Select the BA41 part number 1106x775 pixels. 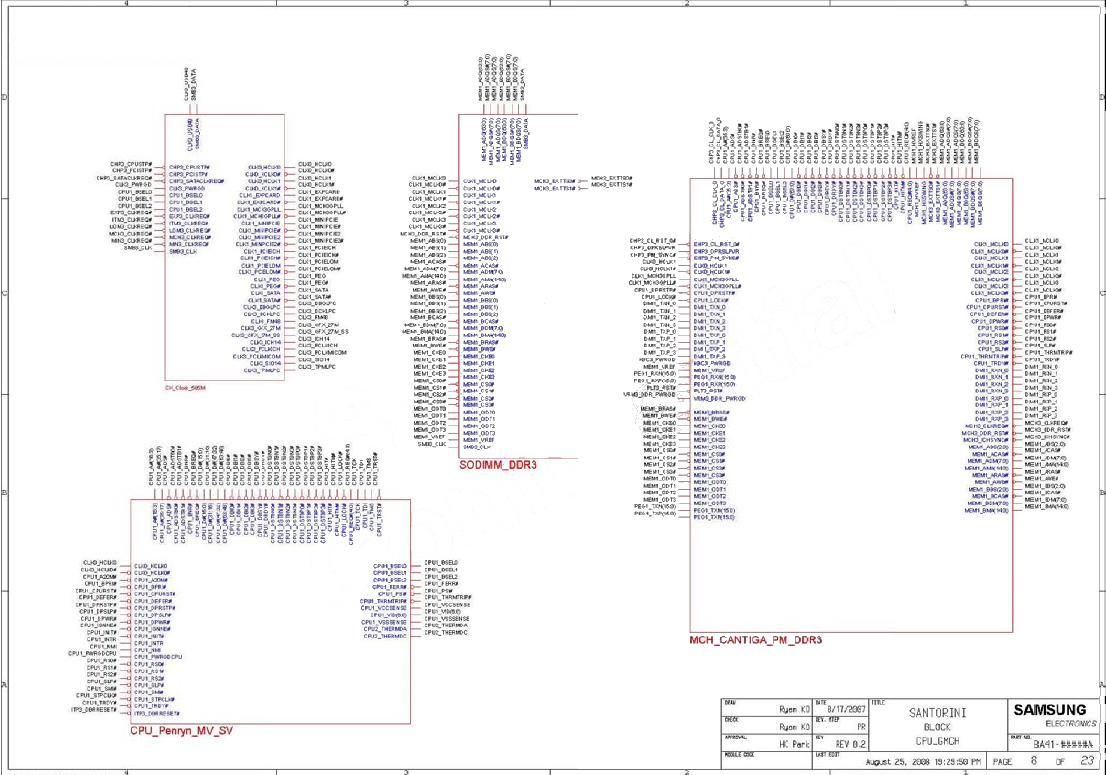[x=1063, y=744]
